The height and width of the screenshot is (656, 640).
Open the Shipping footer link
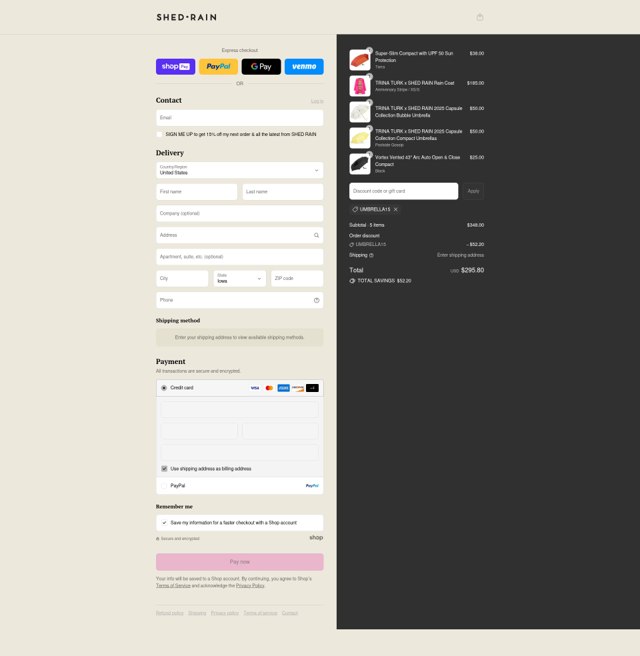tap(197, 613)
